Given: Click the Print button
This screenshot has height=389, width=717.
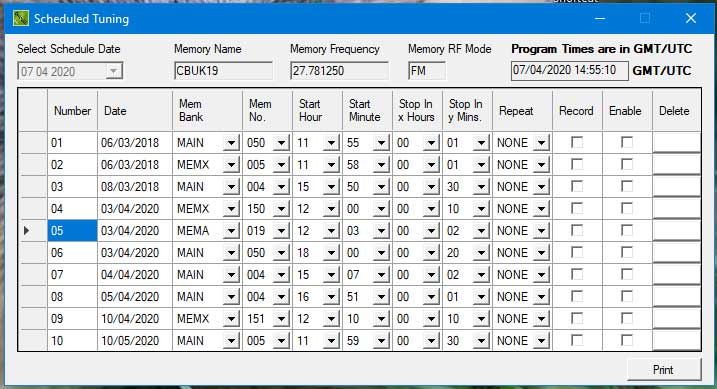Looking at the screenshot, I should (663, 369).
